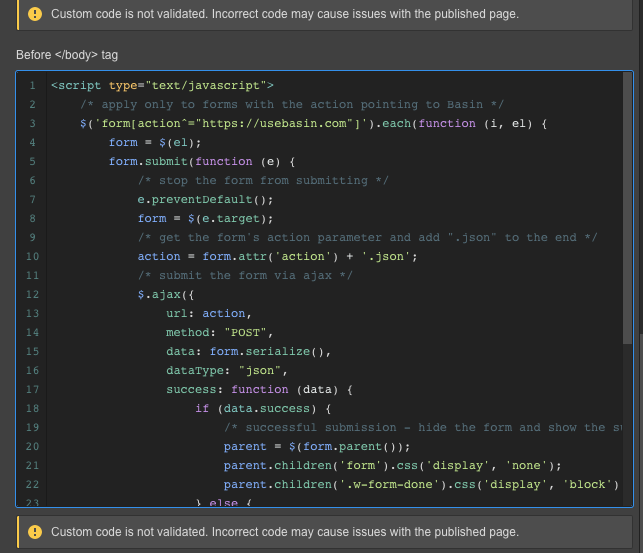This screenshot has width=643, height=553.
Task: Click line 'e.preventDefault();'
Action: [205, 199]
